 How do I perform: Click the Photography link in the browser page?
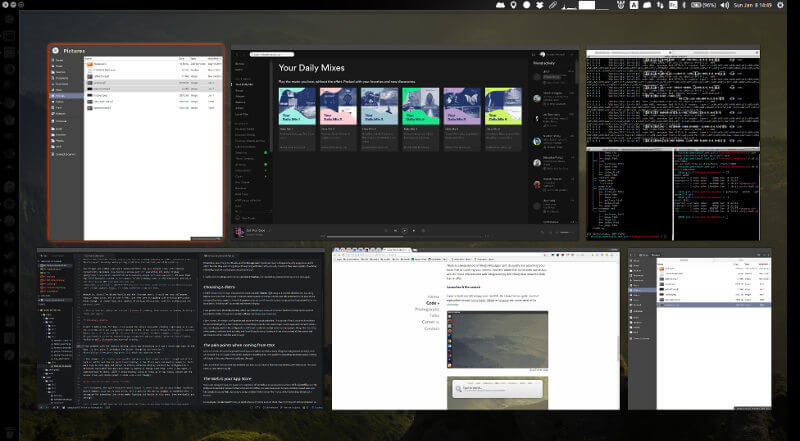point(427,309)
